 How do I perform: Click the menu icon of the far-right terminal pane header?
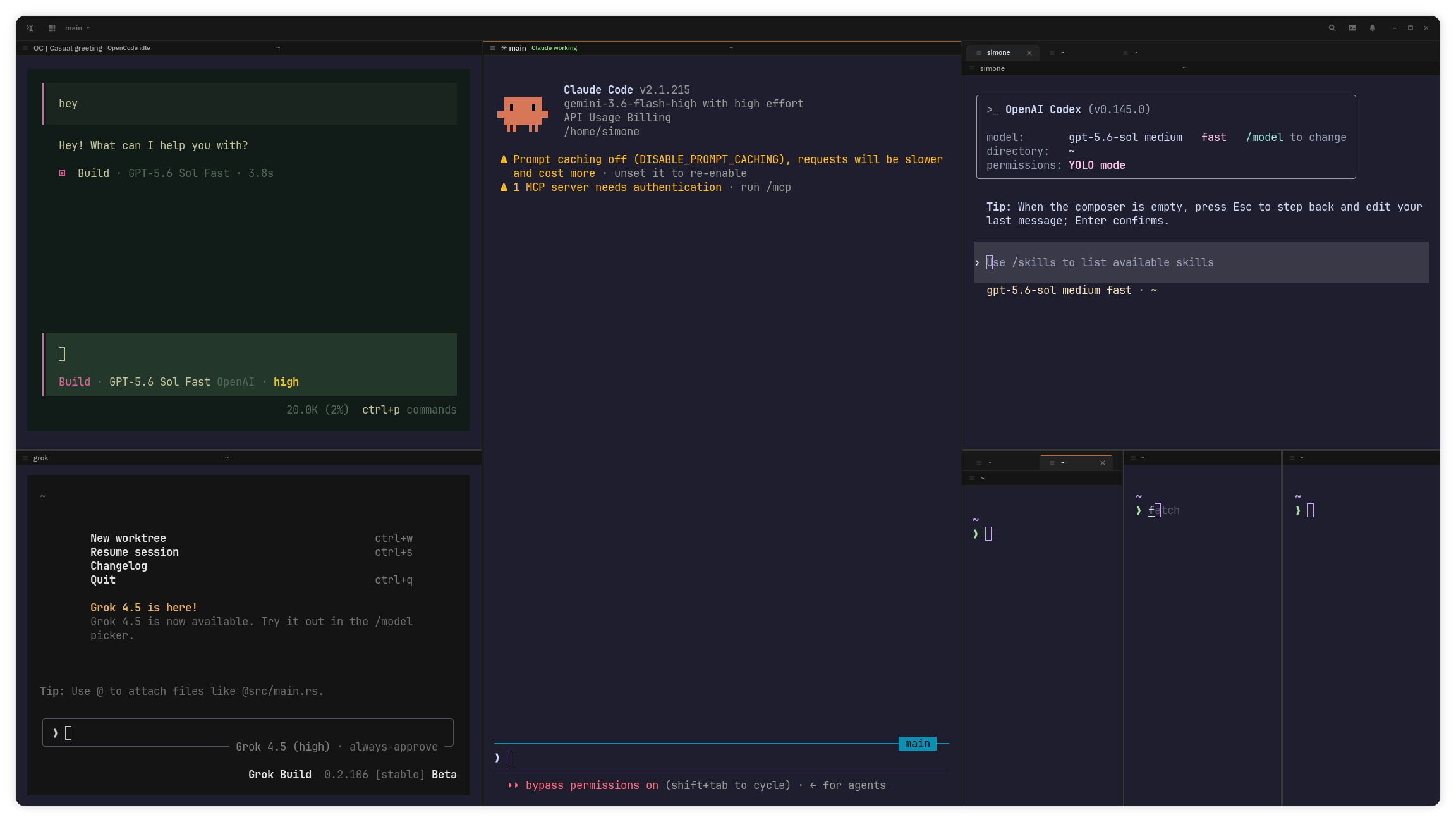[x=1292, y=458]
